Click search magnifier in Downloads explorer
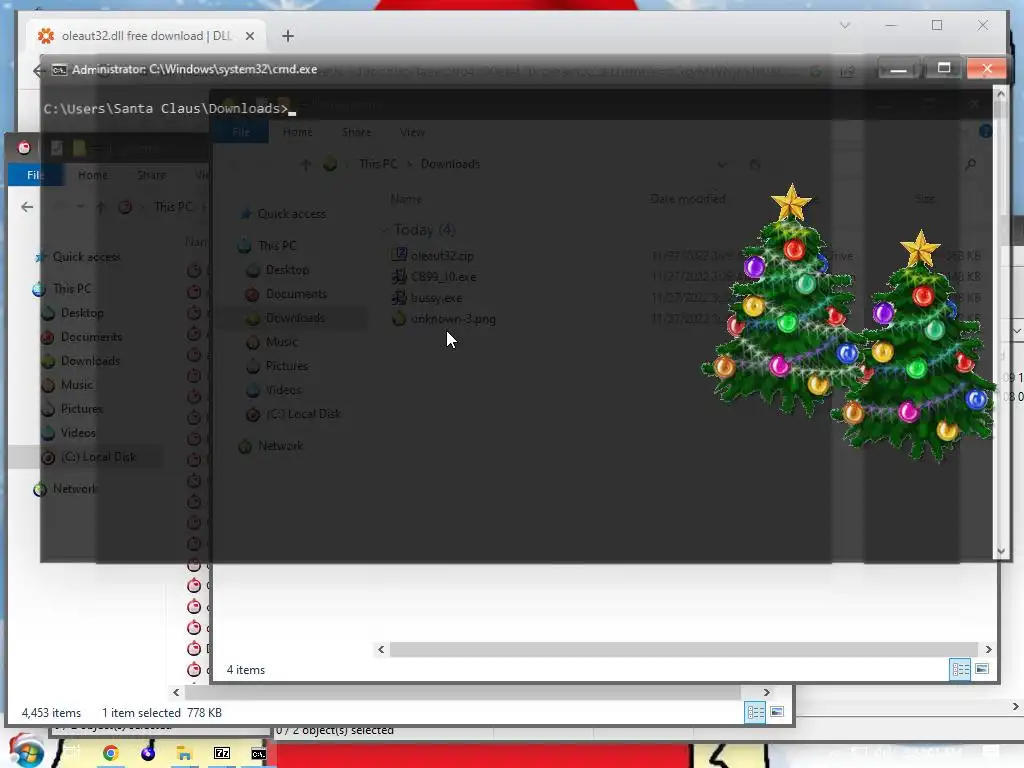The height and width of the screenshot is (768, 1024). click(971, 165)
